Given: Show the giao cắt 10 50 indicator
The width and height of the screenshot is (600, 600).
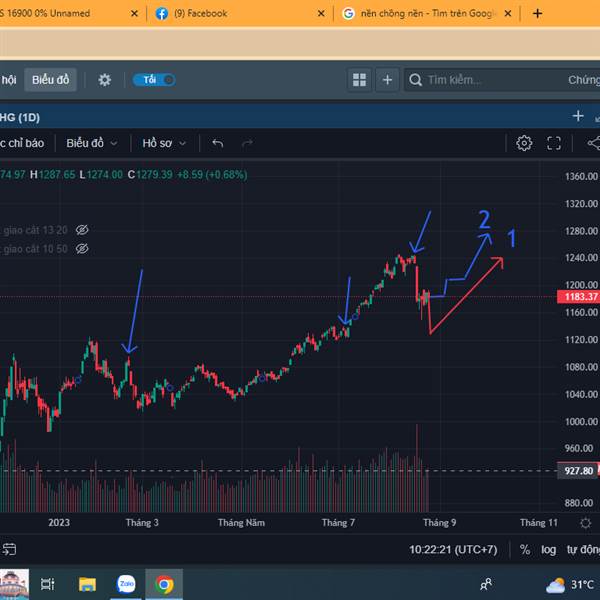Looking at the screenshot, I should click(82, 249).
